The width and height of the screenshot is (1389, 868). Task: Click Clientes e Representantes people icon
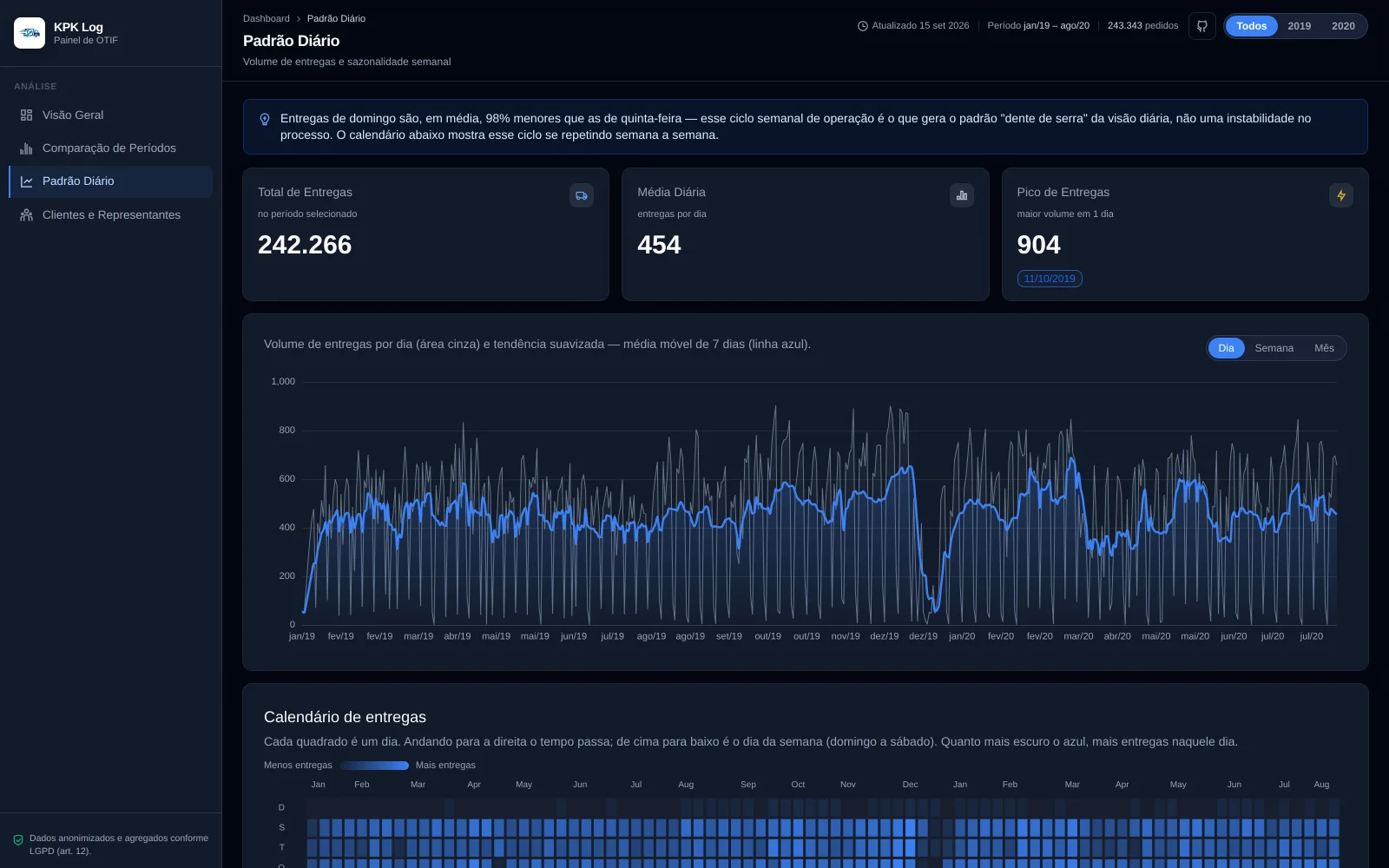pos(26,215)
